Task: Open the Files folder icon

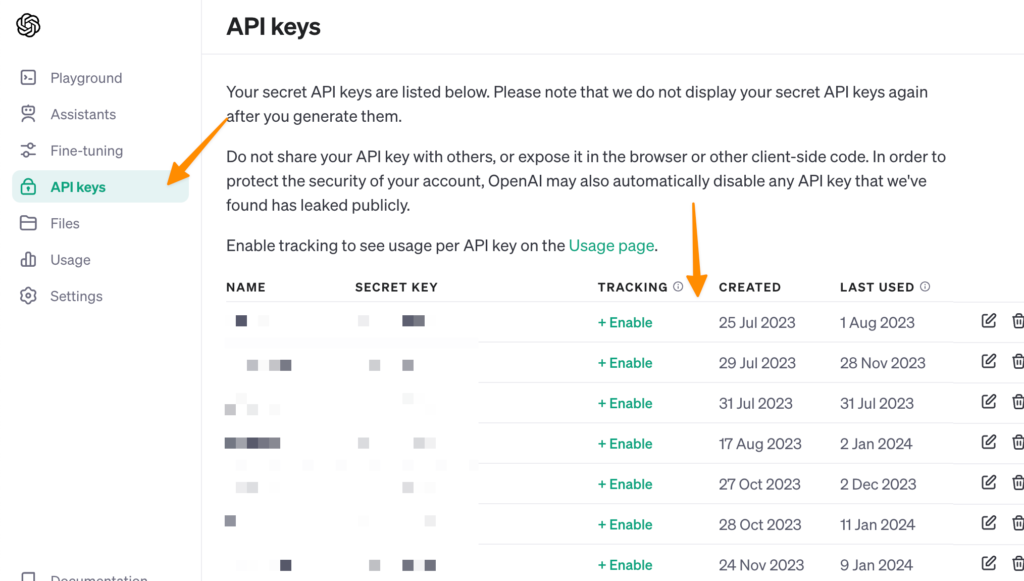Action: 29,223
